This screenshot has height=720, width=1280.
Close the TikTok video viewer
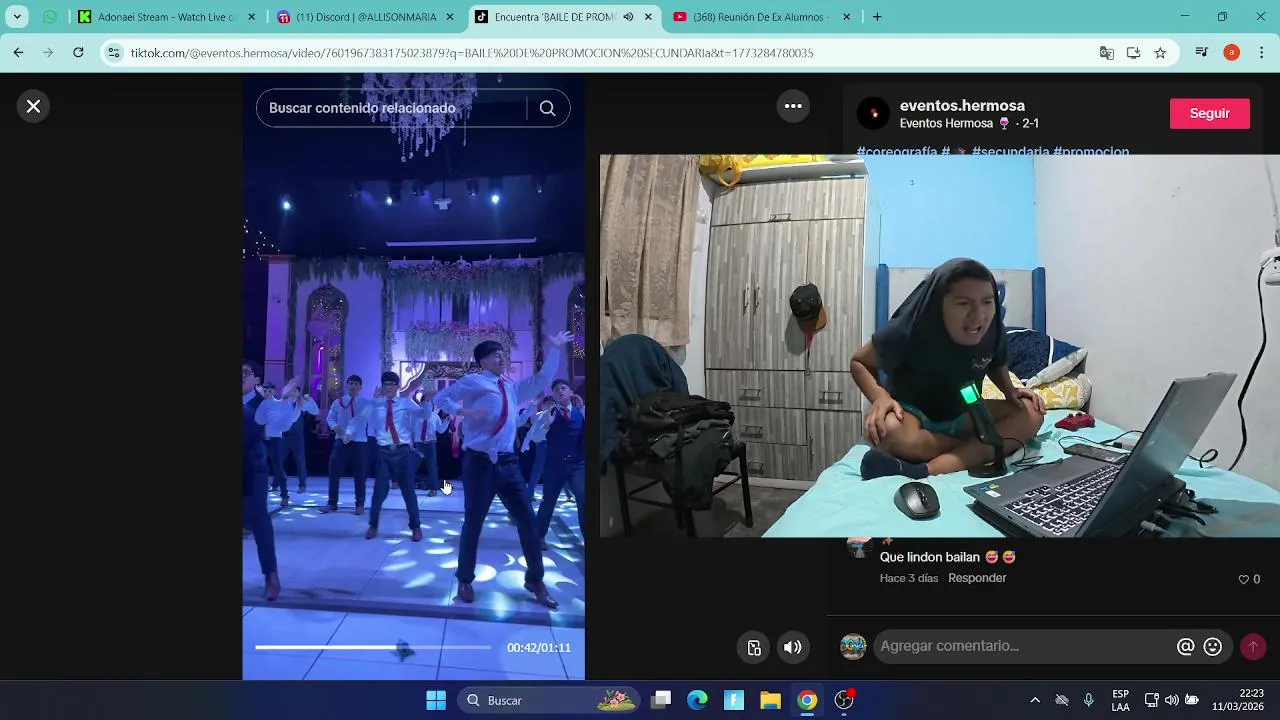click(x=33, y=106)
